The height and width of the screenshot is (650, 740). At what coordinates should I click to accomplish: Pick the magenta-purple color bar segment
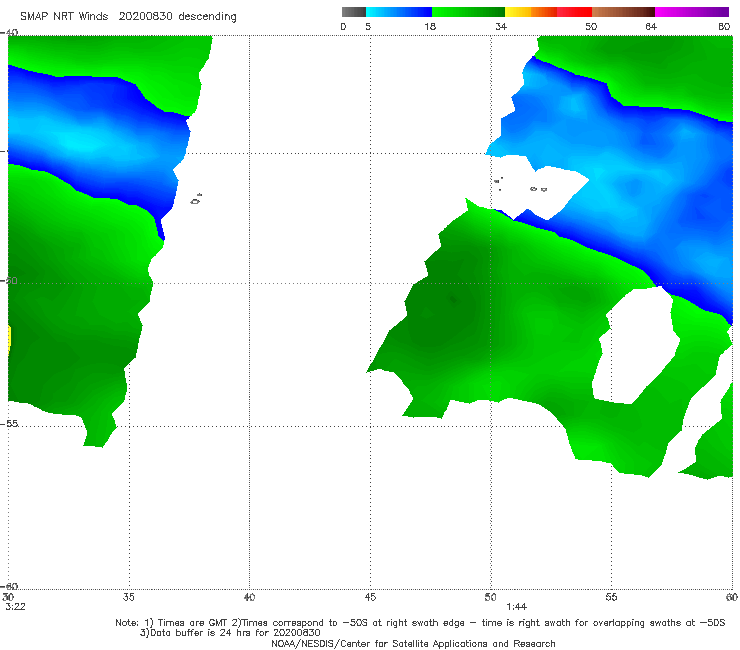(692, 12)
